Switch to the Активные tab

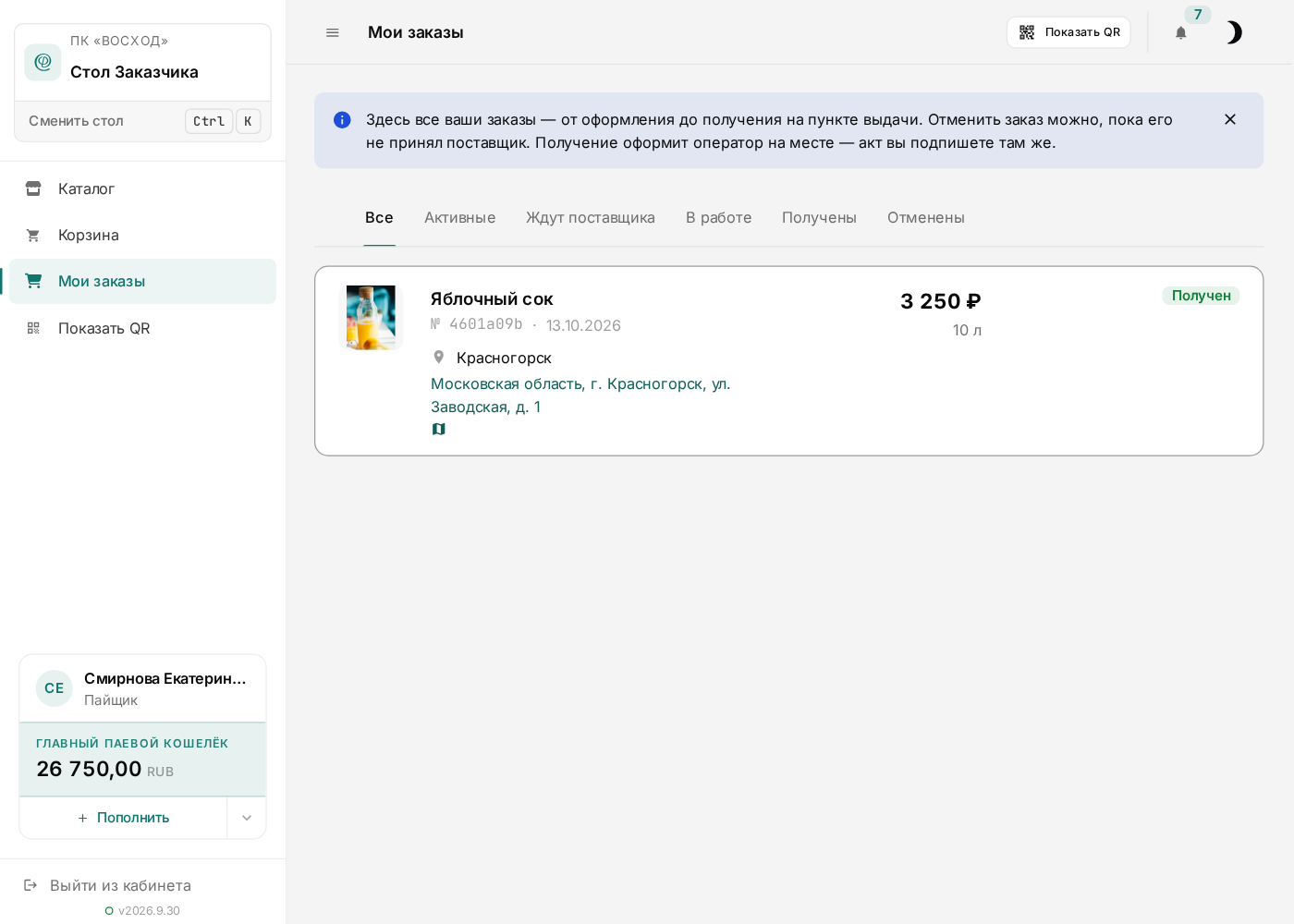(460, 218)
